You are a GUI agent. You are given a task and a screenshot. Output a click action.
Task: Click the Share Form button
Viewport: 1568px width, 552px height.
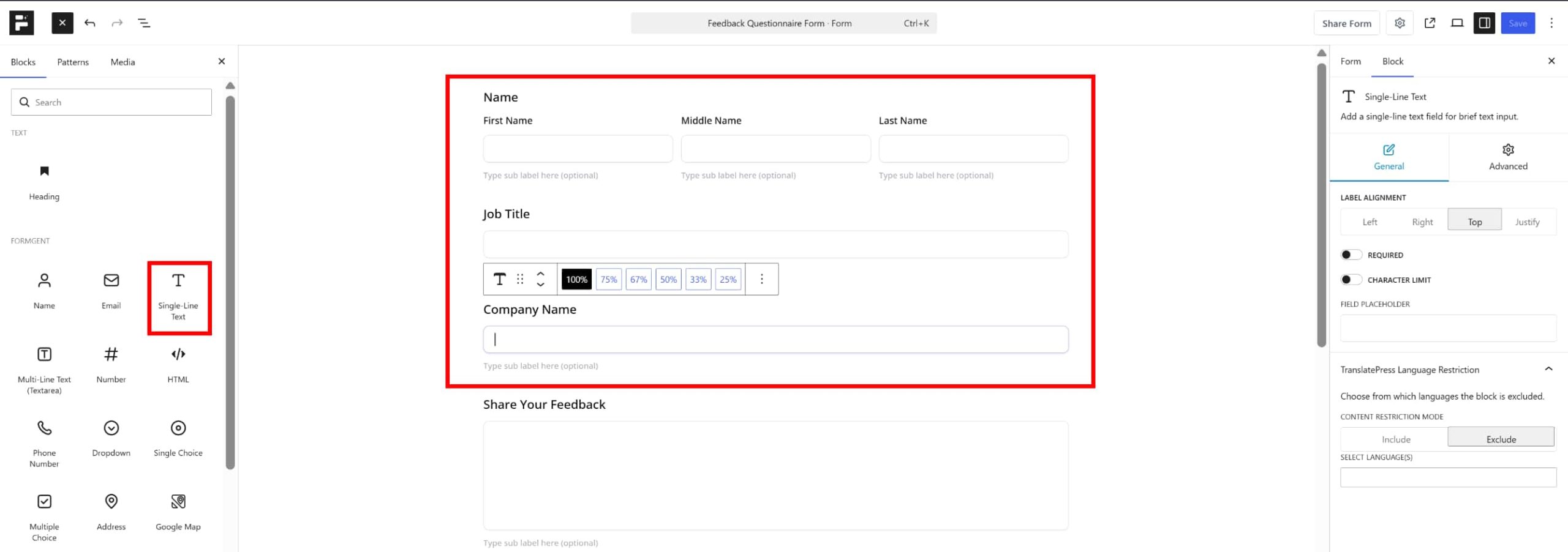(1346, 23)
